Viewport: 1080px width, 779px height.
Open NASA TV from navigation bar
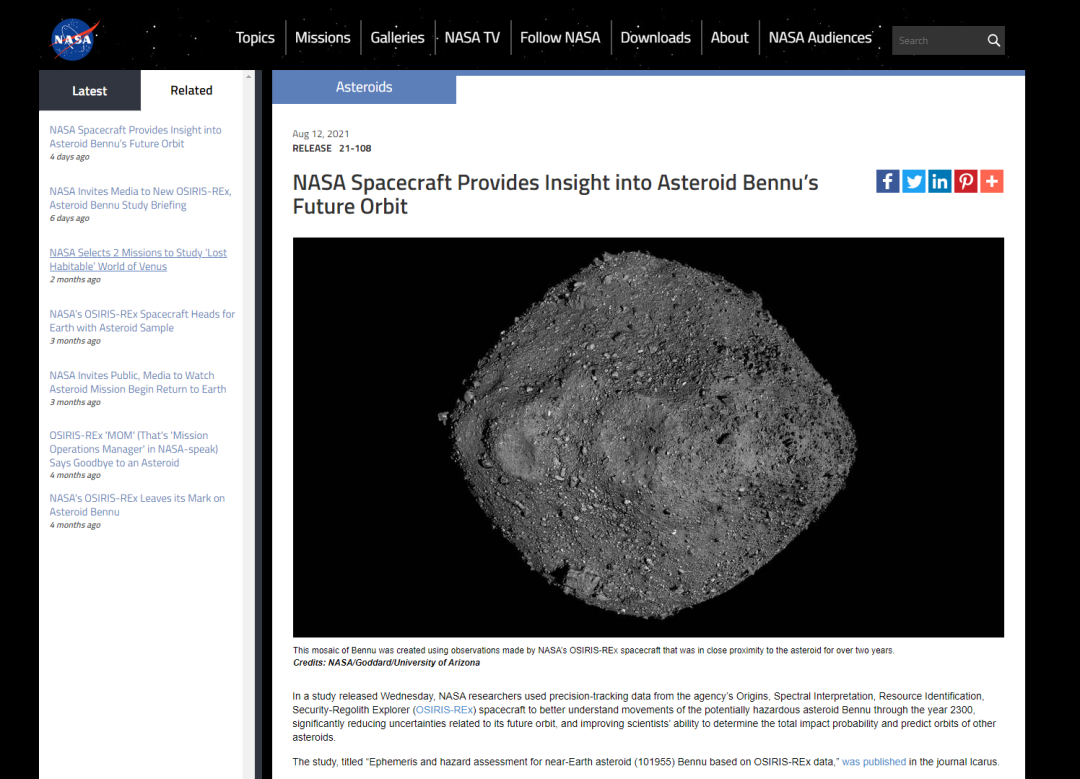point(472,38)
